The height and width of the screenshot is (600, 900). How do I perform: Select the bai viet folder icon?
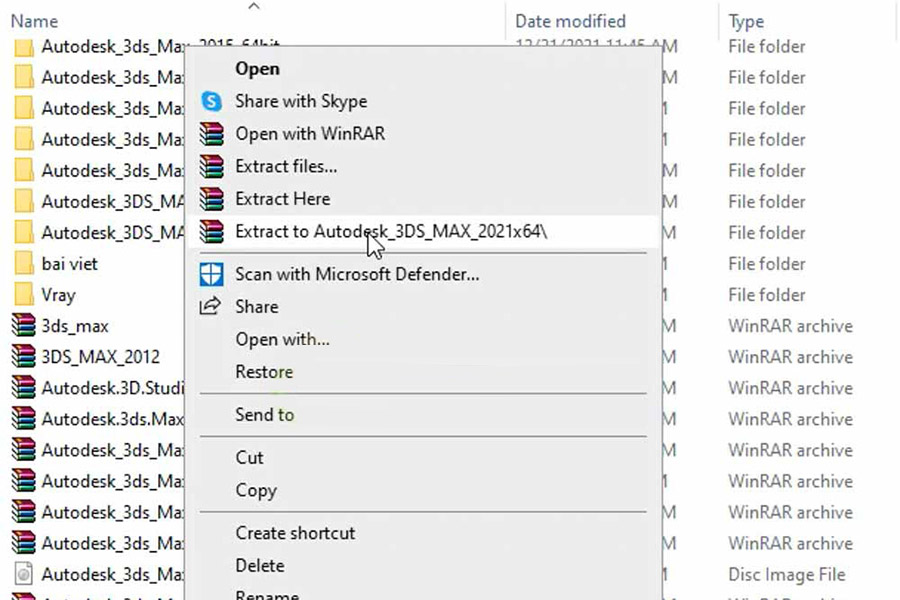coord(24,264)
